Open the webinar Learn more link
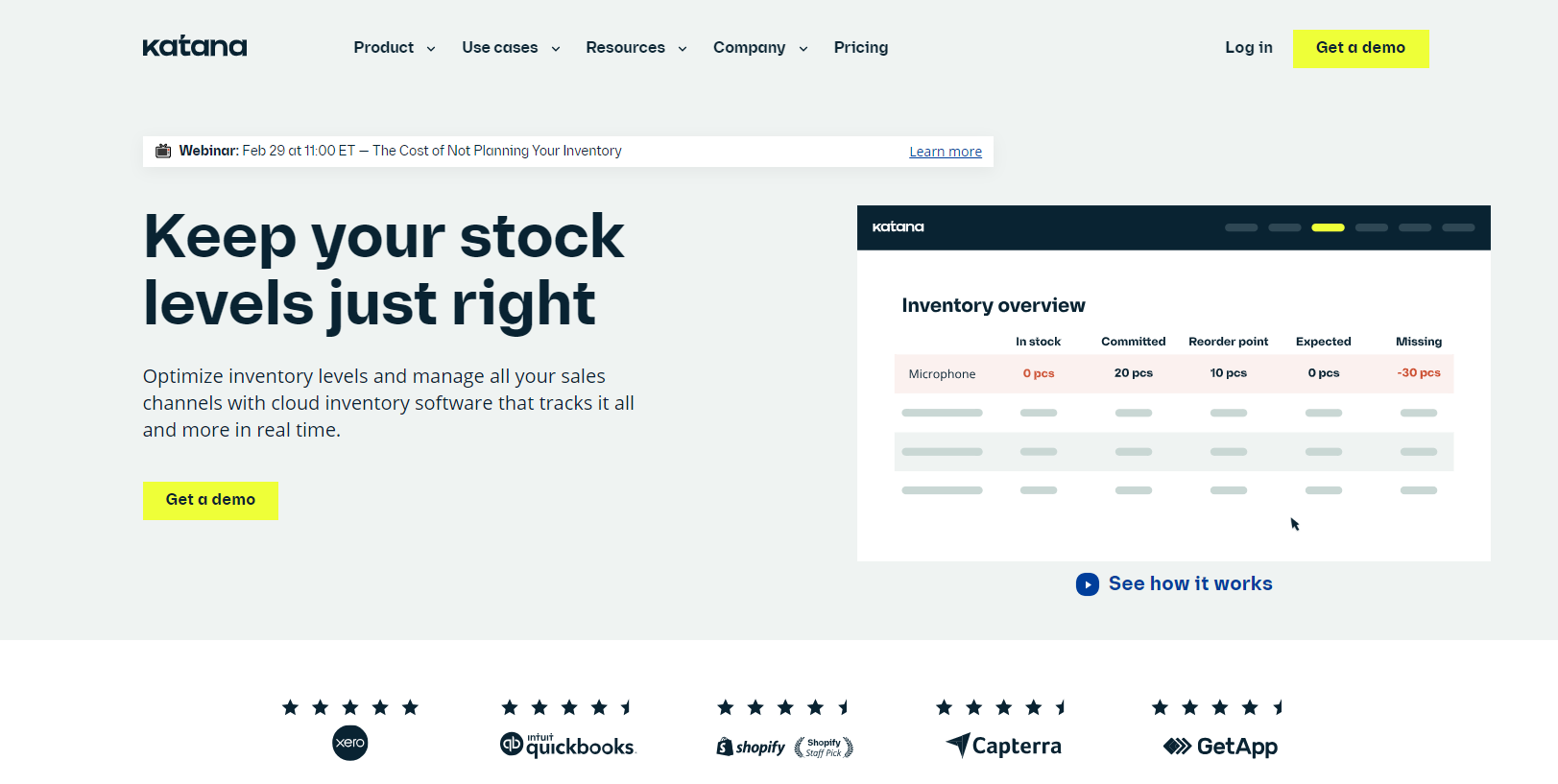Image resolution: width=1558 pixels, height=784 pixels. pos(946,152)
